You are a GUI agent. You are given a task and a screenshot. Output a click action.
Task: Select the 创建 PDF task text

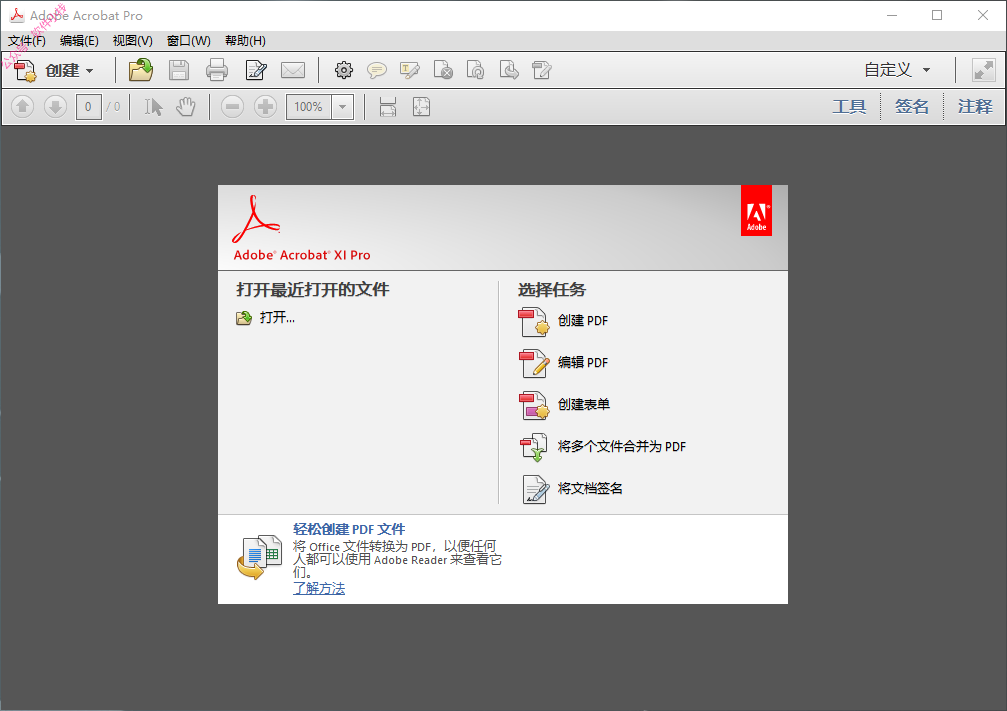582,320
